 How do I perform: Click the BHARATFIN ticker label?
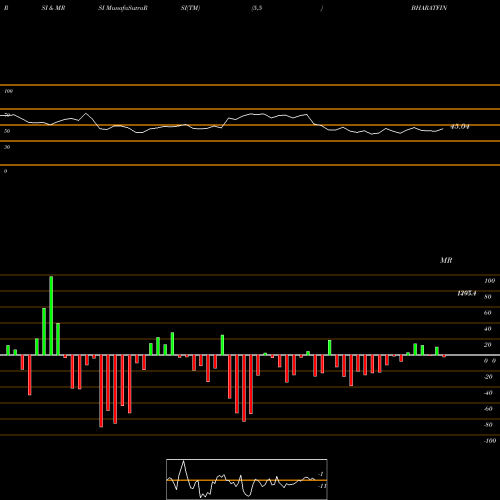(x=429, y=8)
